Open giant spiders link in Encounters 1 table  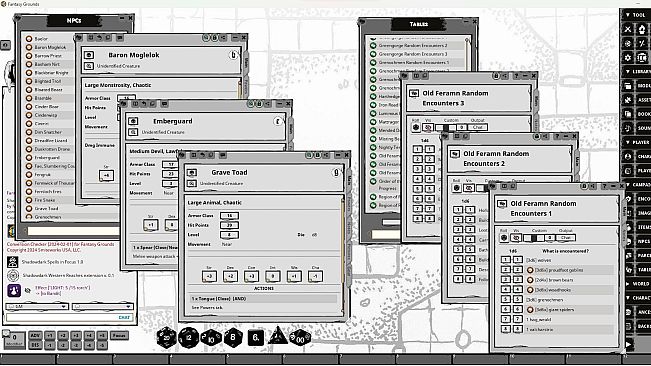click(530, 310)
